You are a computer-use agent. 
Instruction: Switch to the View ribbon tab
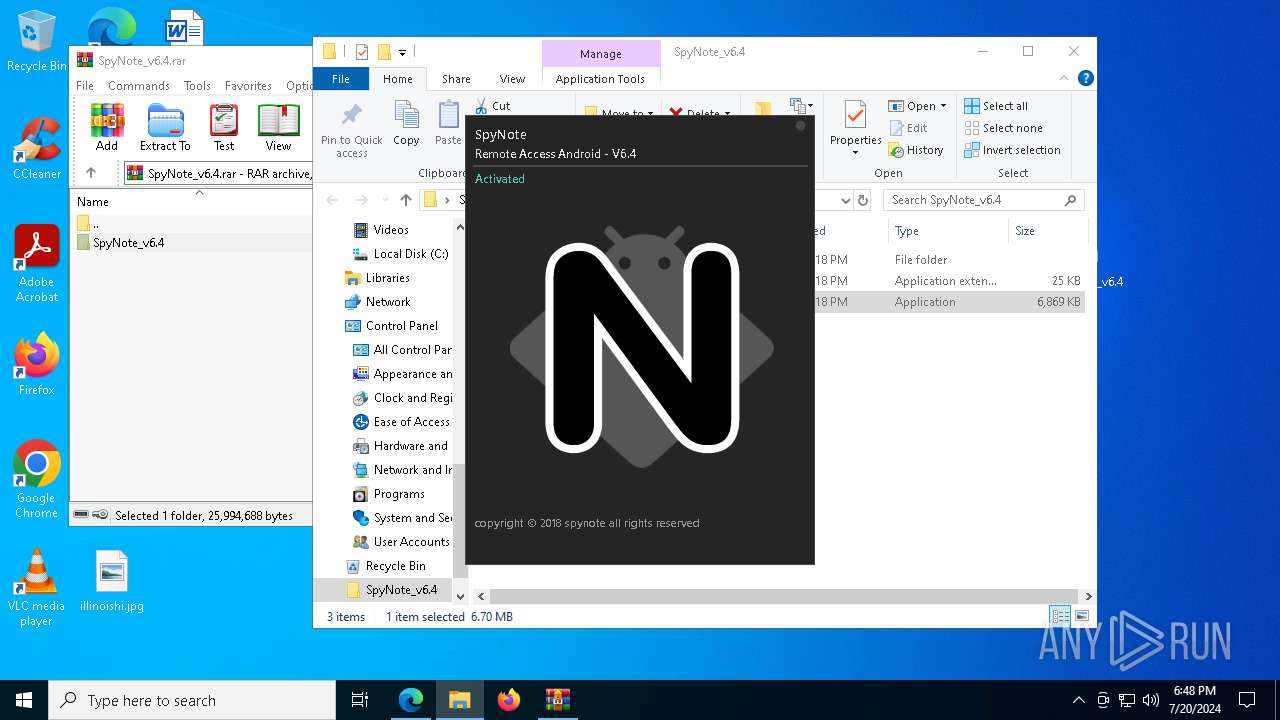(512, 79)
